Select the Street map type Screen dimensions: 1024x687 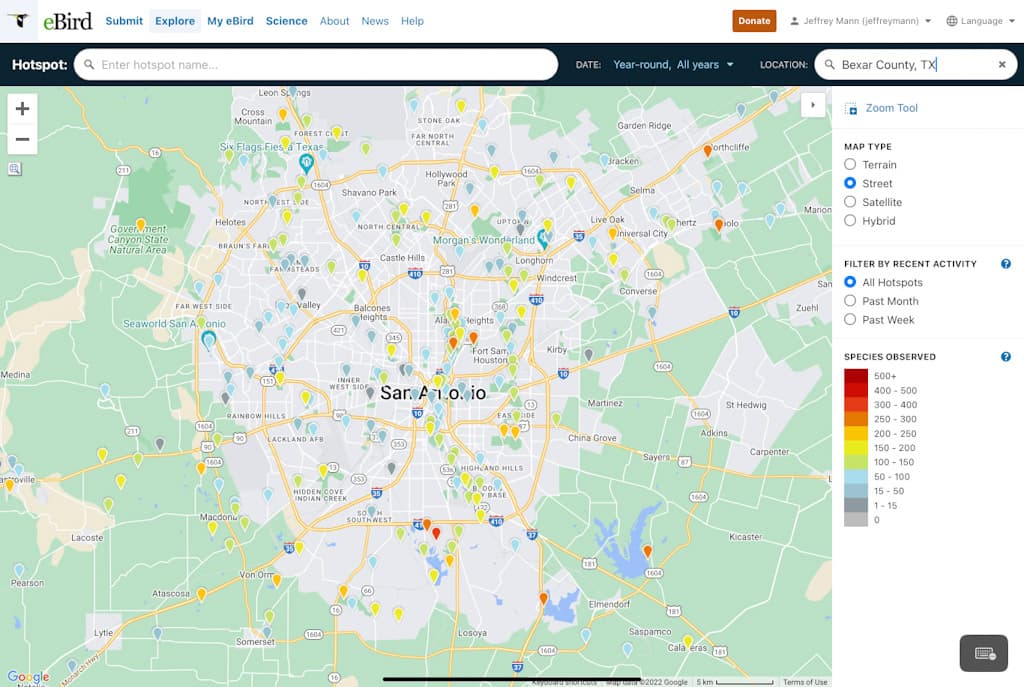[x=850, y=184]
